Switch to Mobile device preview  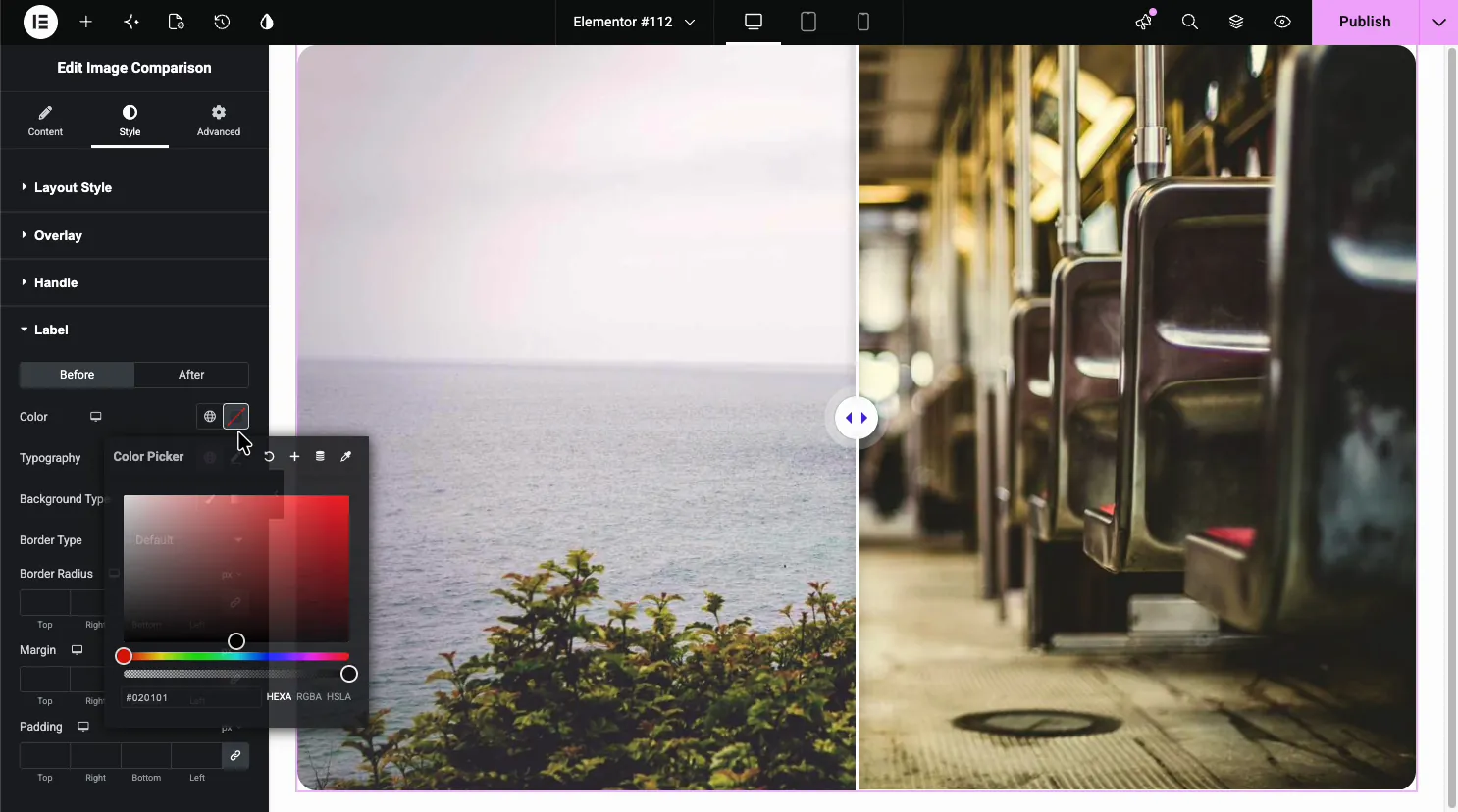(x=863, y=22)
